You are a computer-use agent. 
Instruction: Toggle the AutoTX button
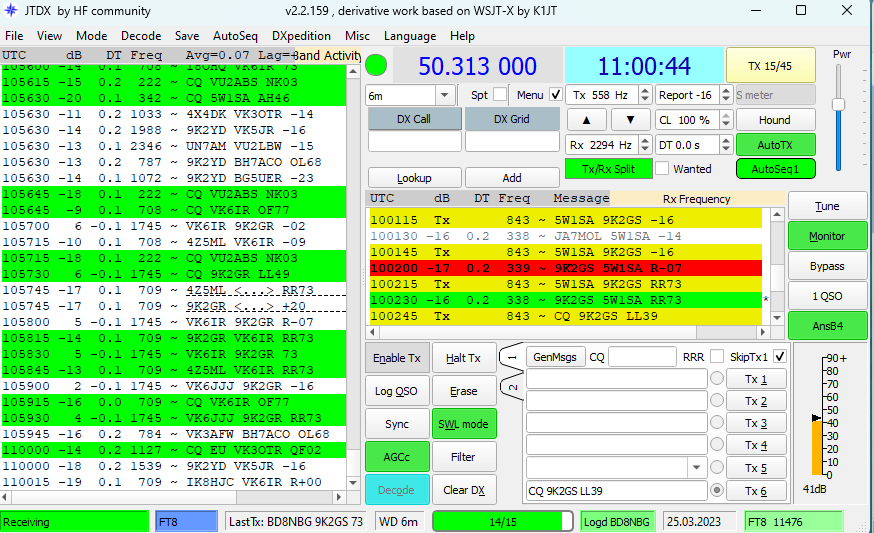[775, 145]
